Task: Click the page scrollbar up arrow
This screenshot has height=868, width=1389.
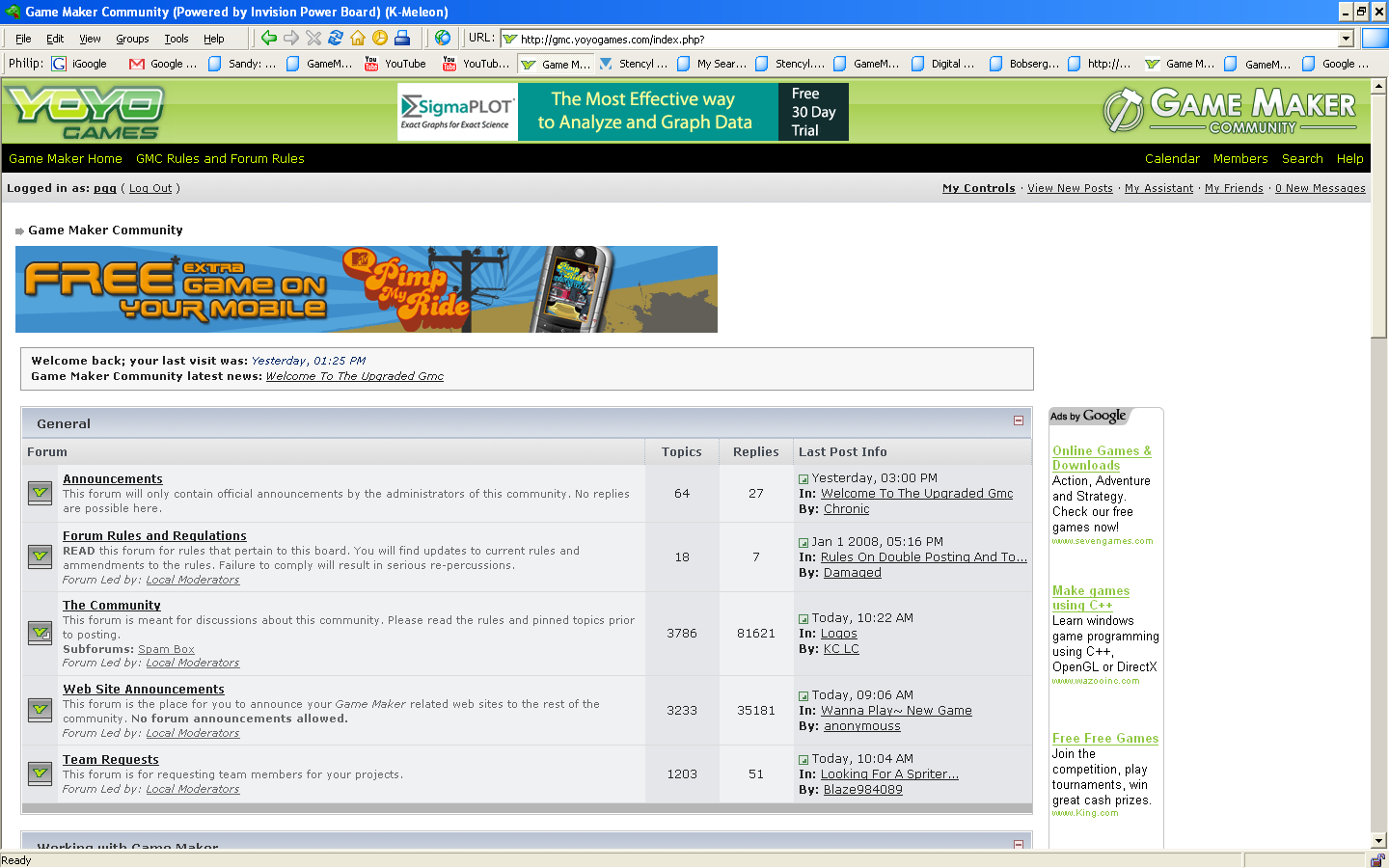Action: [1378, 86]
